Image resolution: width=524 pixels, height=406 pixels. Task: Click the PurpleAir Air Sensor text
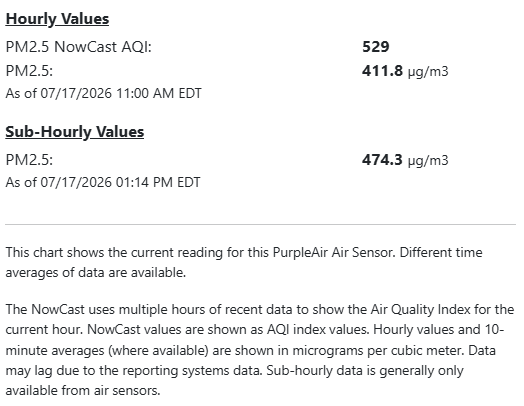tap(334, 252)
